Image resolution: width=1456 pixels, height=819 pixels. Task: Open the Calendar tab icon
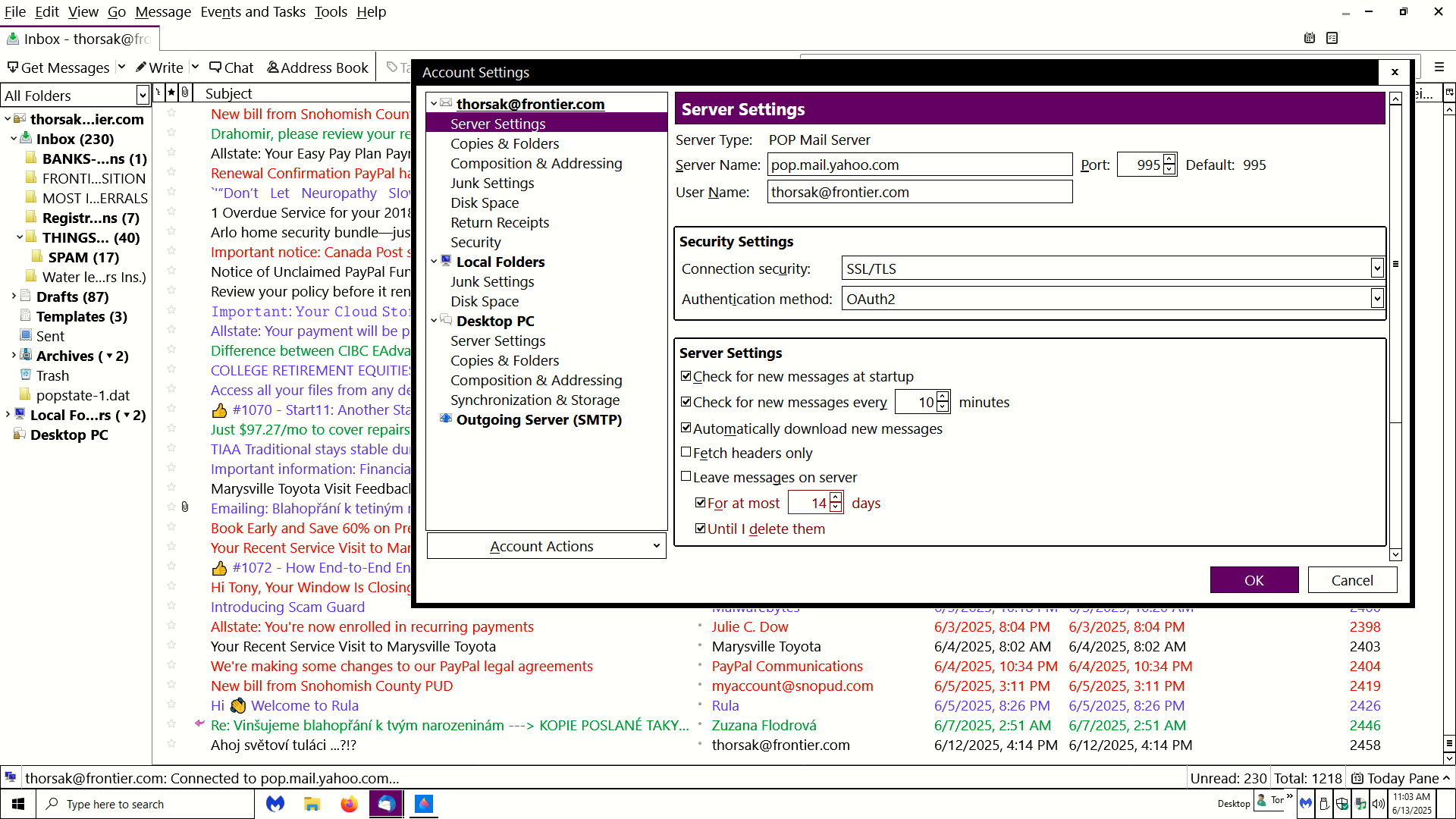coord(1310,38)
